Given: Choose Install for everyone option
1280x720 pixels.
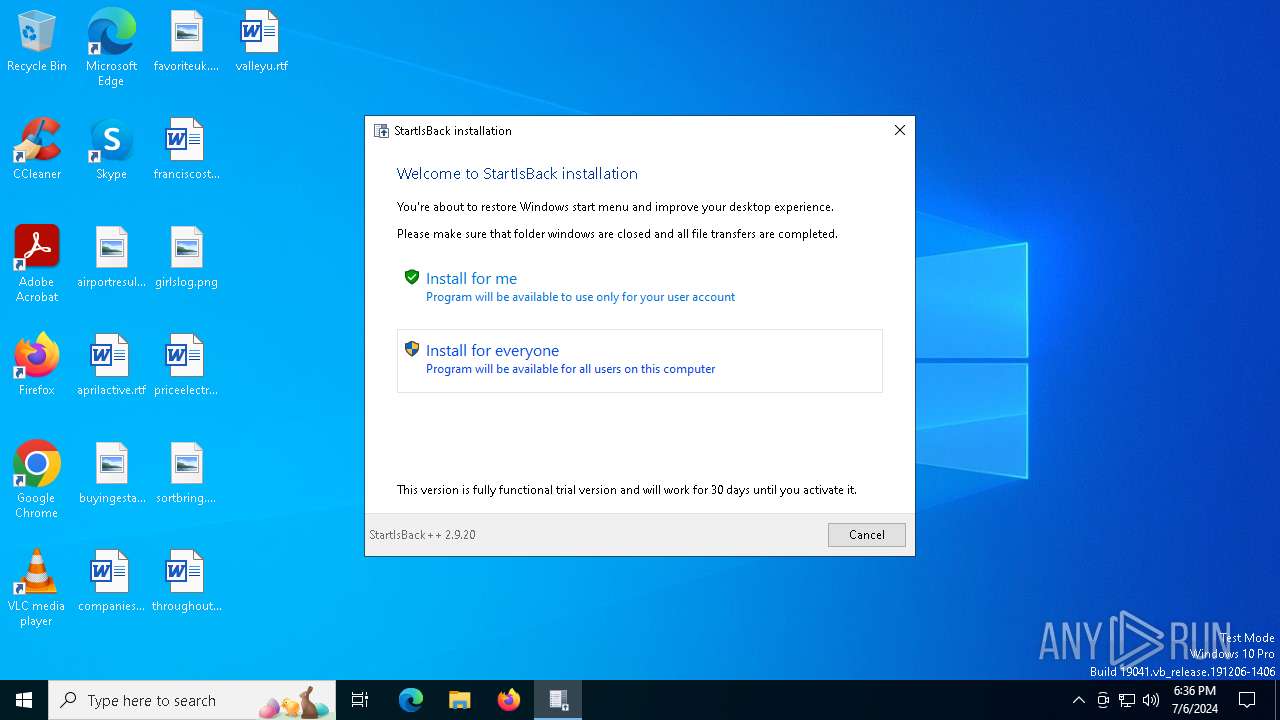Looking at the screenshot, I should pyautogui.click(x=640, y=360).
